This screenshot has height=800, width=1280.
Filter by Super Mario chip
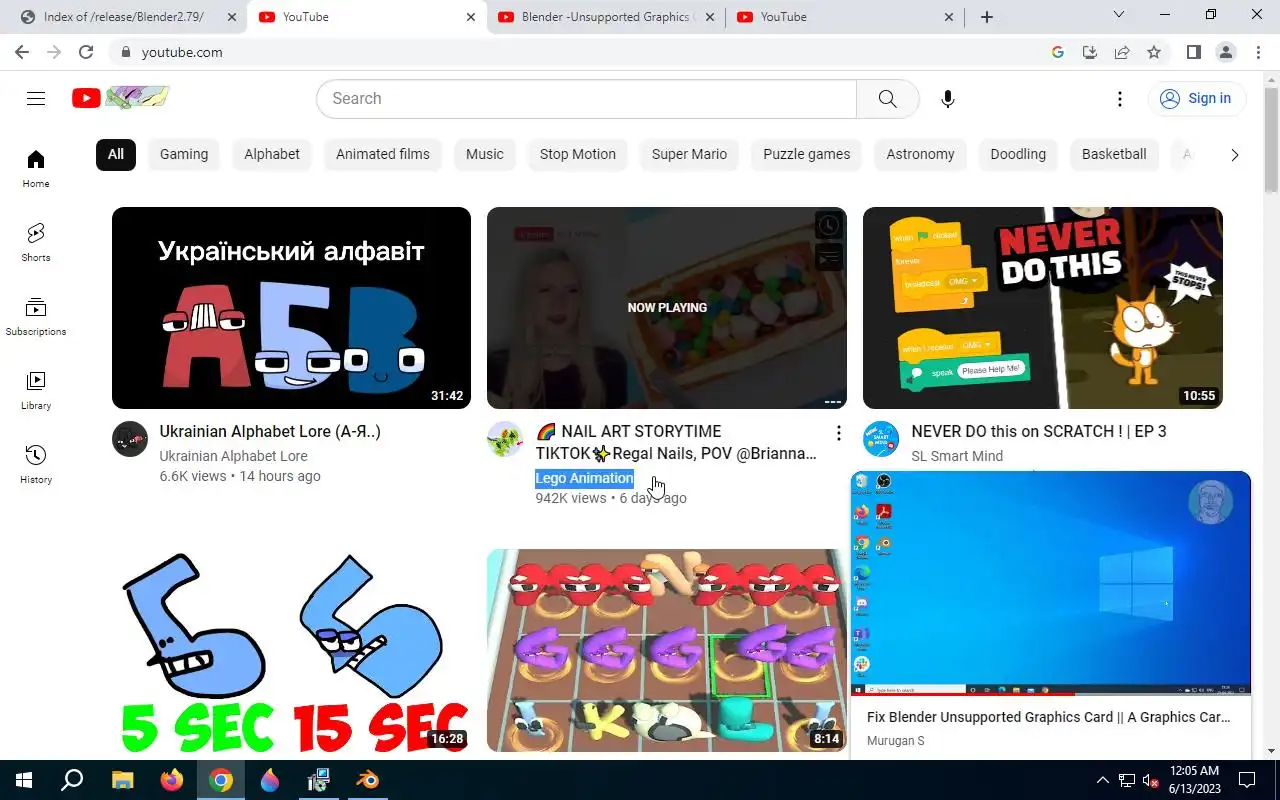(689, 154)
